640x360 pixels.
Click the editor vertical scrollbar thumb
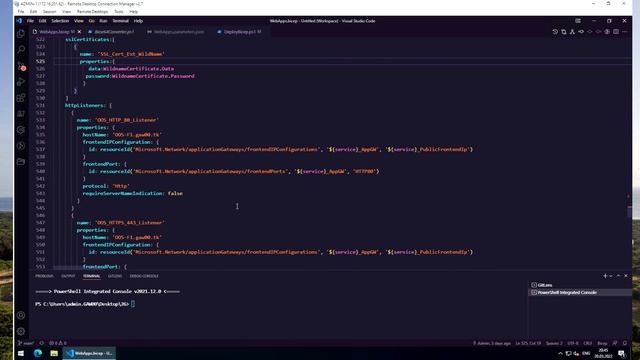tap(629, 211)
